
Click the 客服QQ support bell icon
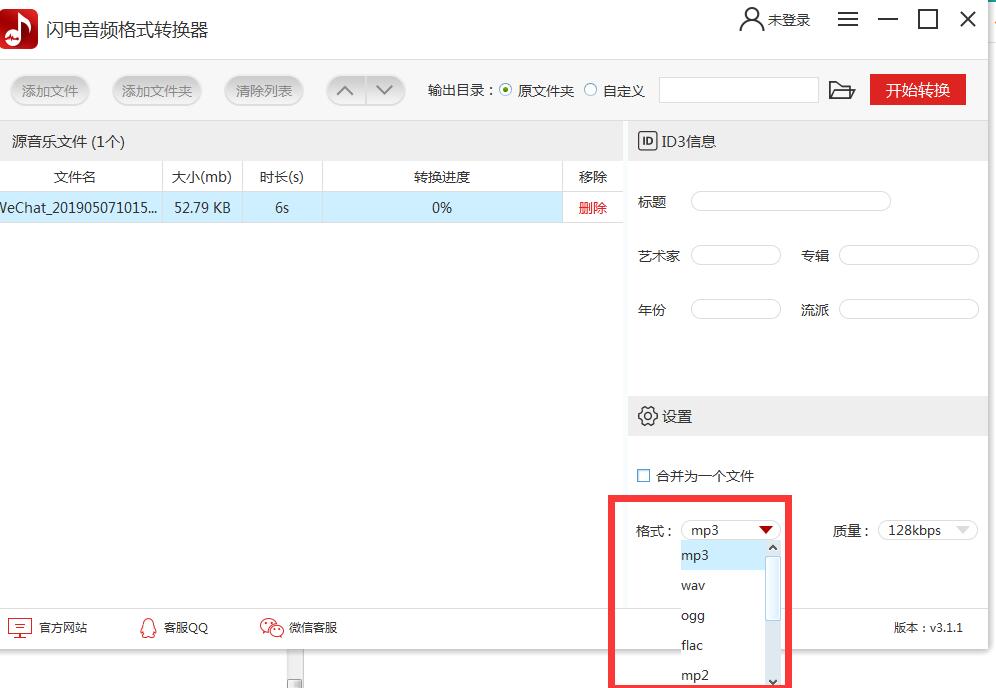point(148,628)
